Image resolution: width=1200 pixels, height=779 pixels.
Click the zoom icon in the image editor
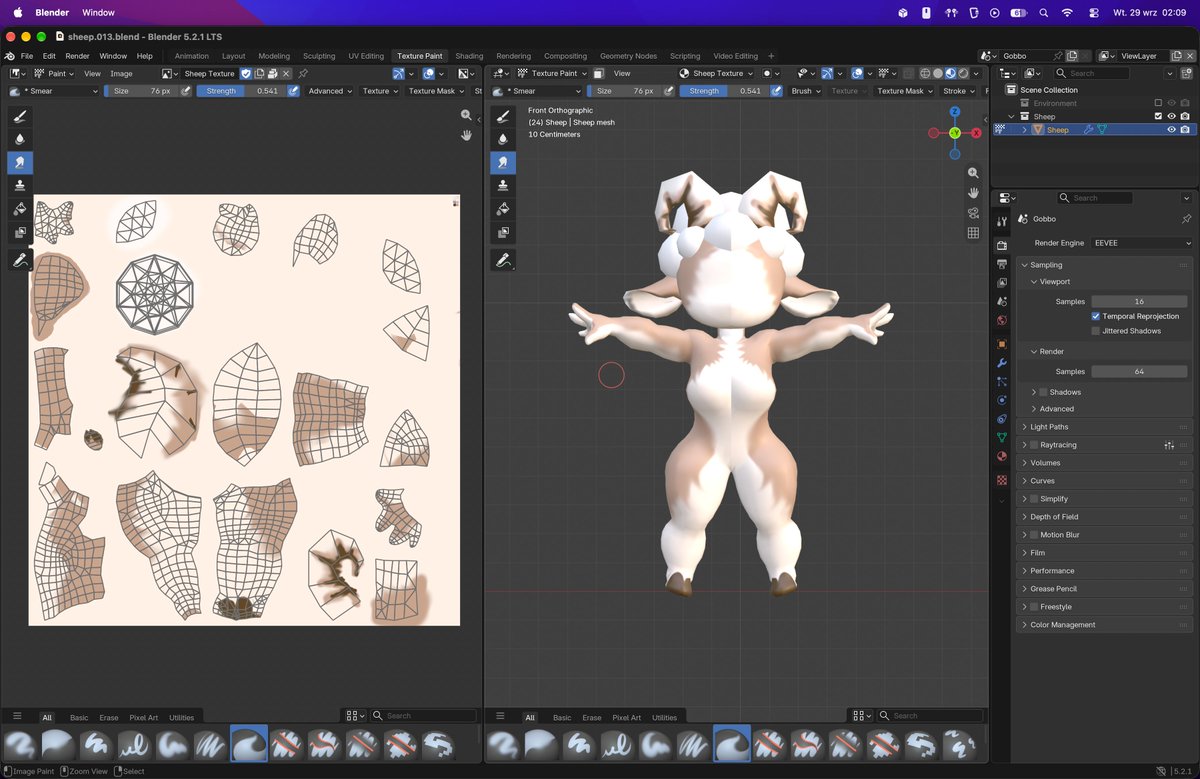click(x=466, y=116)
